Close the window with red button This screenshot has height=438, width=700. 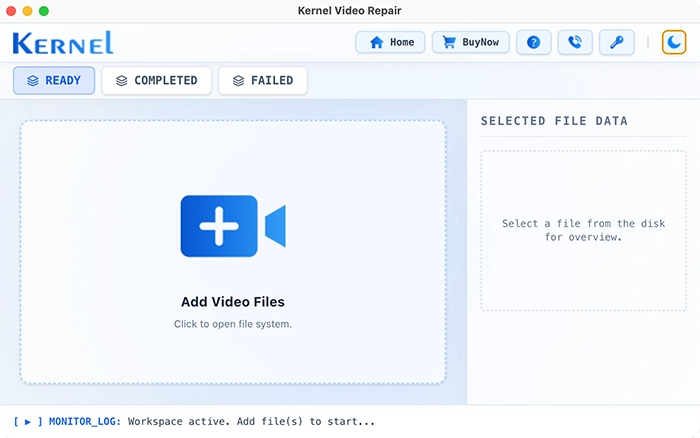click(x=11, y=11)
